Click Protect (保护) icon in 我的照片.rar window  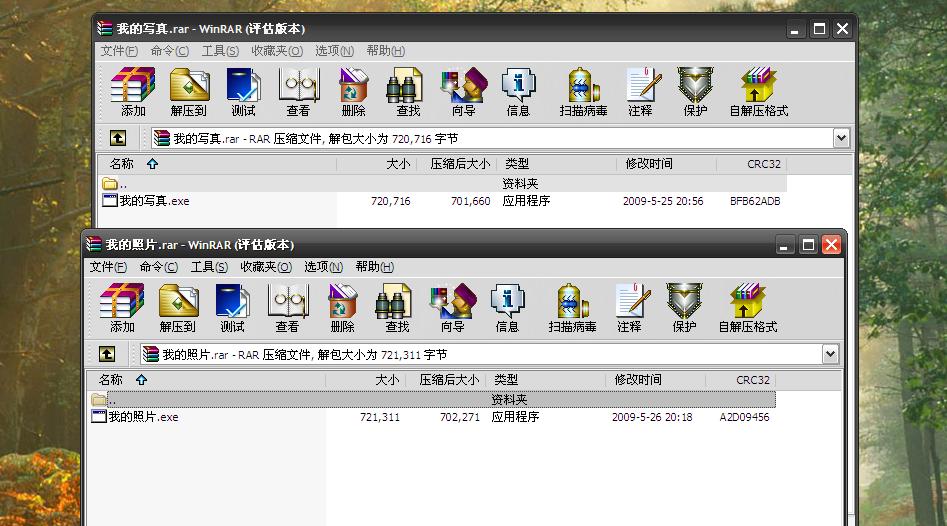pos(684,308)
